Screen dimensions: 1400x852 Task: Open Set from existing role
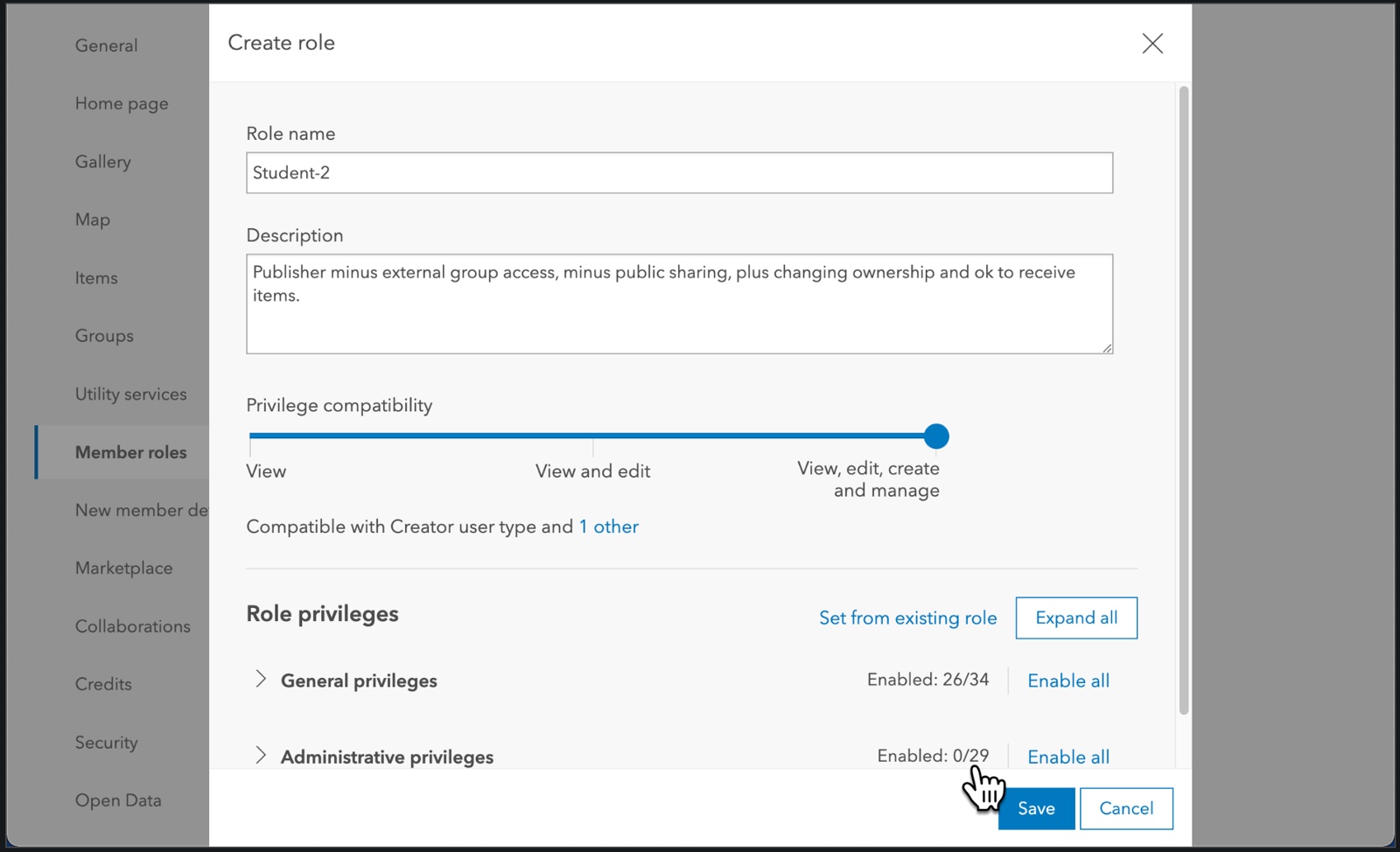point(907,618)
